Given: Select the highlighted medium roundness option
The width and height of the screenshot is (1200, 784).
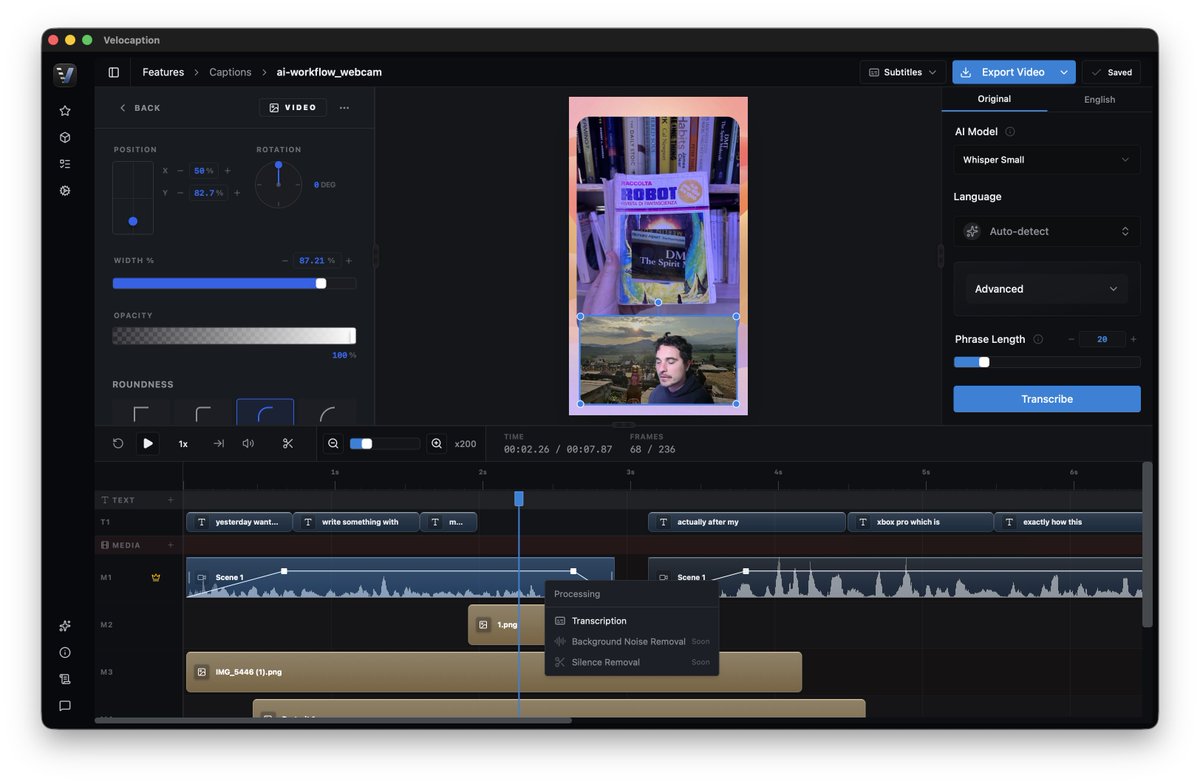Looking at the screenshot, I should [x=265, y=412].
